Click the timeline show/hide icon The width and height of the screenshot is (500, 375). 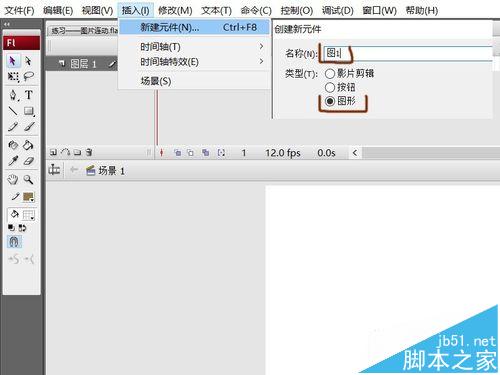click(54, 170)
